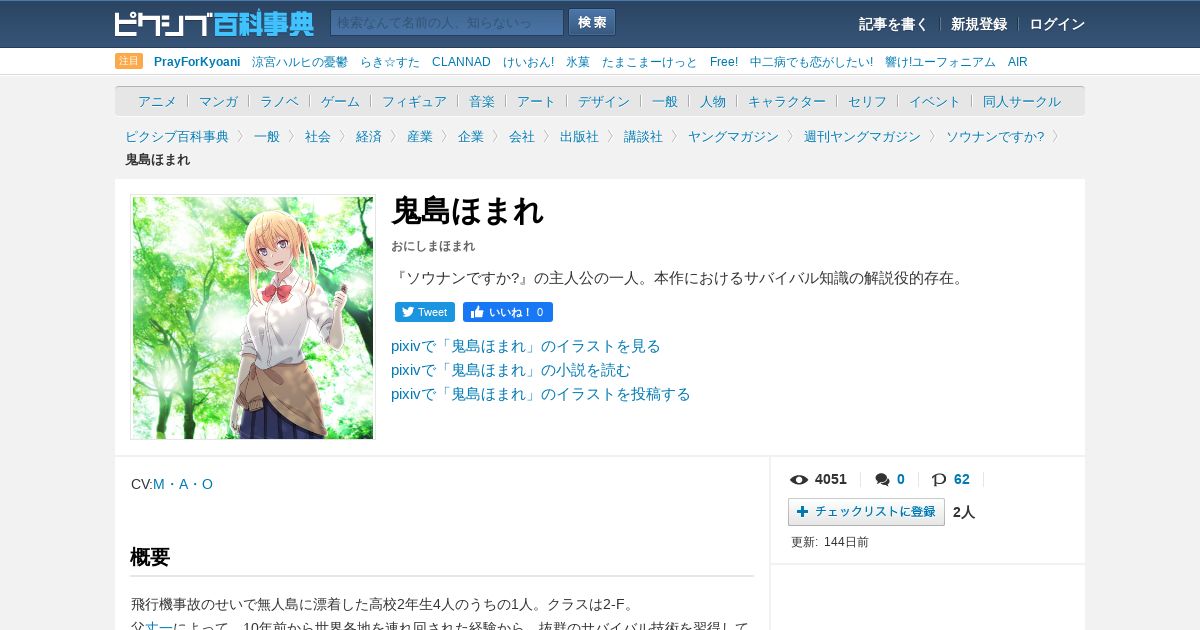Select 一般 category in the menu bar
Screen dimensions: 1200x630
pos(665,101)
